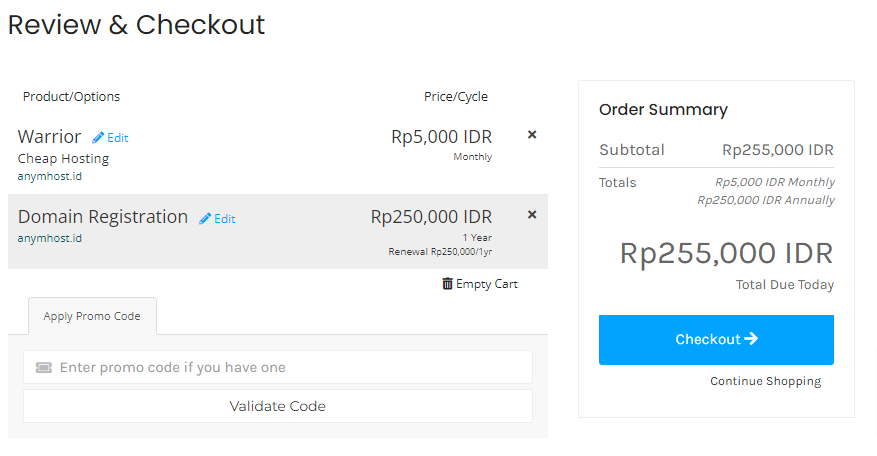Click the Cheap Hosting description text
Screen dimensions: 877x456
(63, 158)
